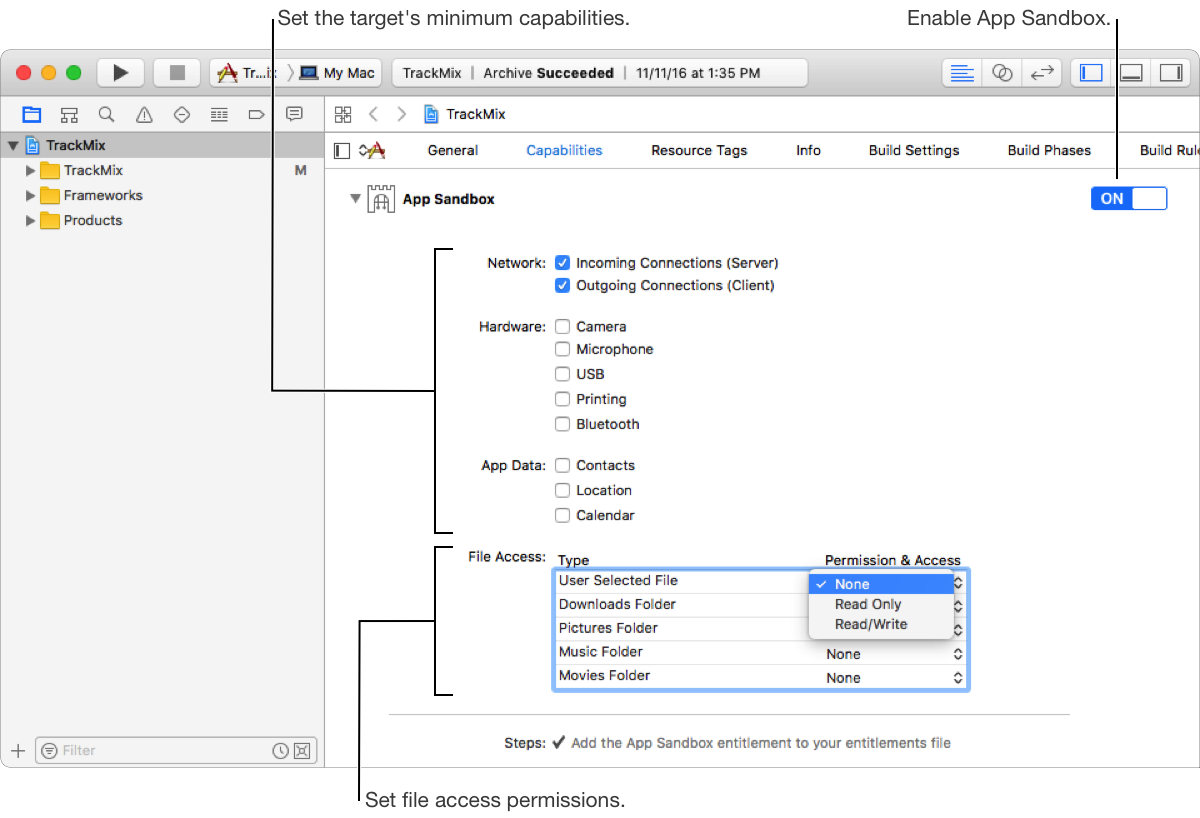Toggle the navigator pane visibility
The height and width of the screenshot is (818, 1200).
(1091, 73)
